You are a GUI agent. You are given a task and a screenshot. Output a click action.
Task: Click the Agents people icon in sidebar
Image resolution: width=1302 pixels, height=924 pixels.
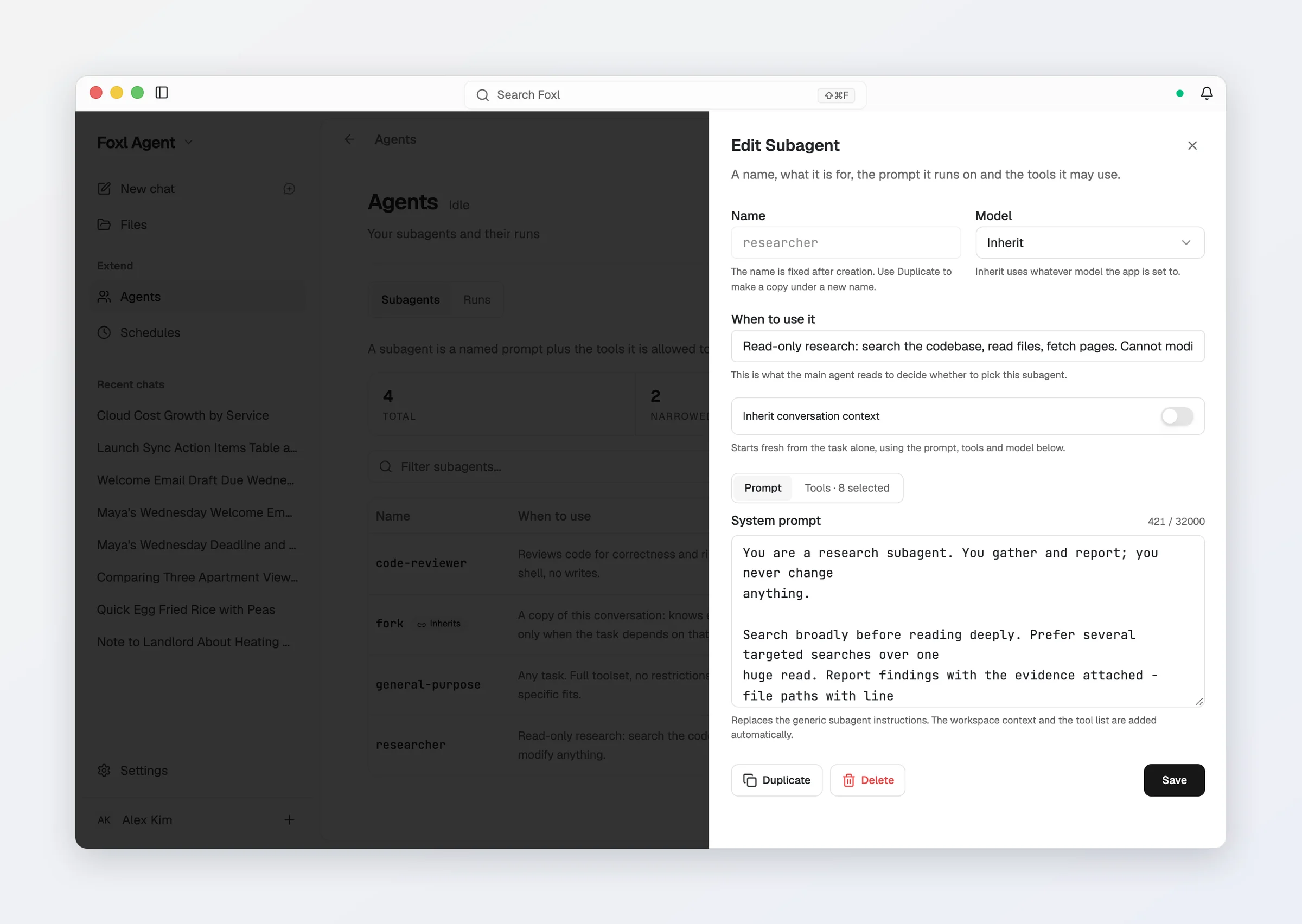(x=104, y=297)
